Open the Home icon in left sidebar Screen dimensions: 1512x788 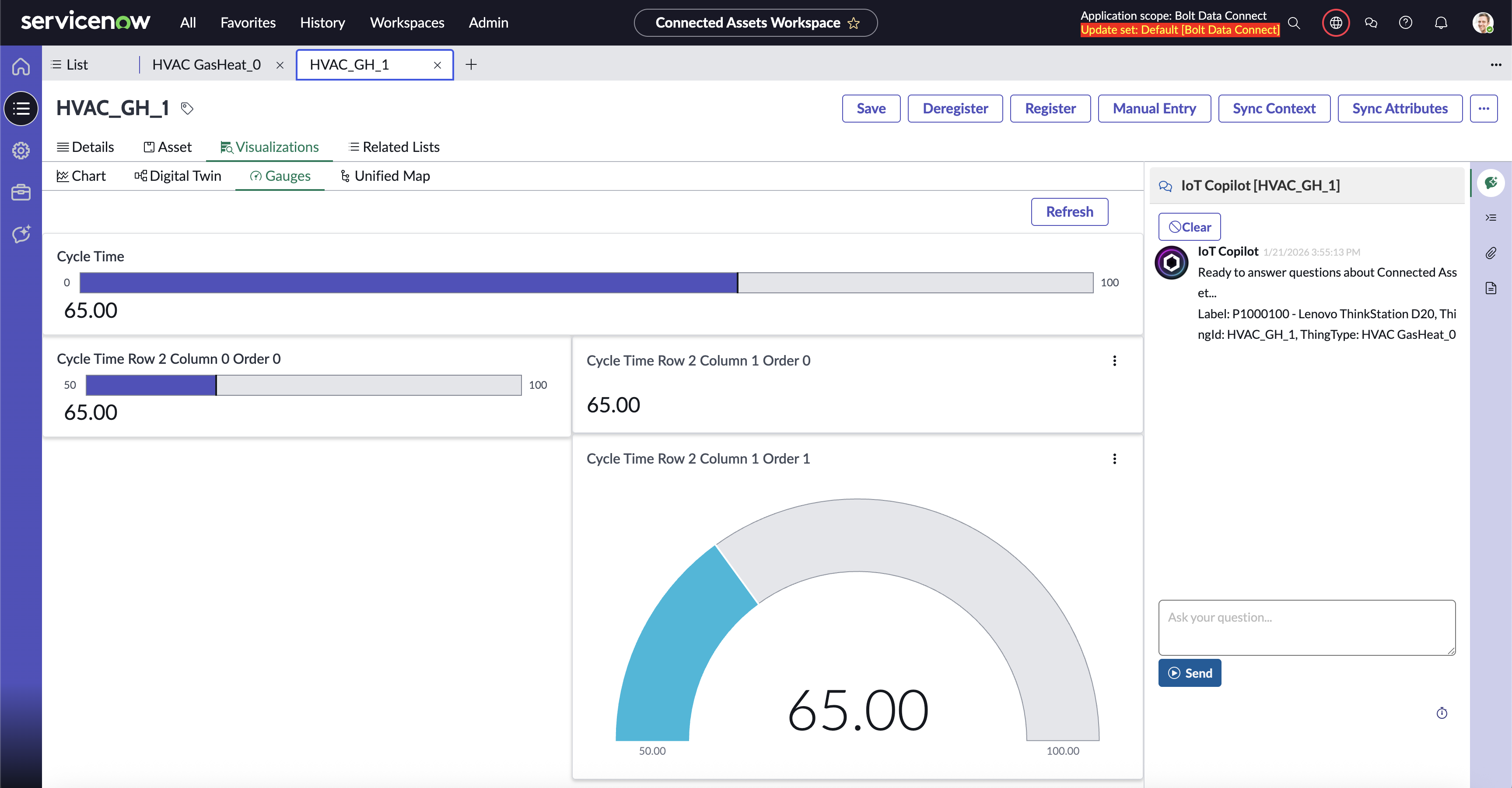pos(21,67)
